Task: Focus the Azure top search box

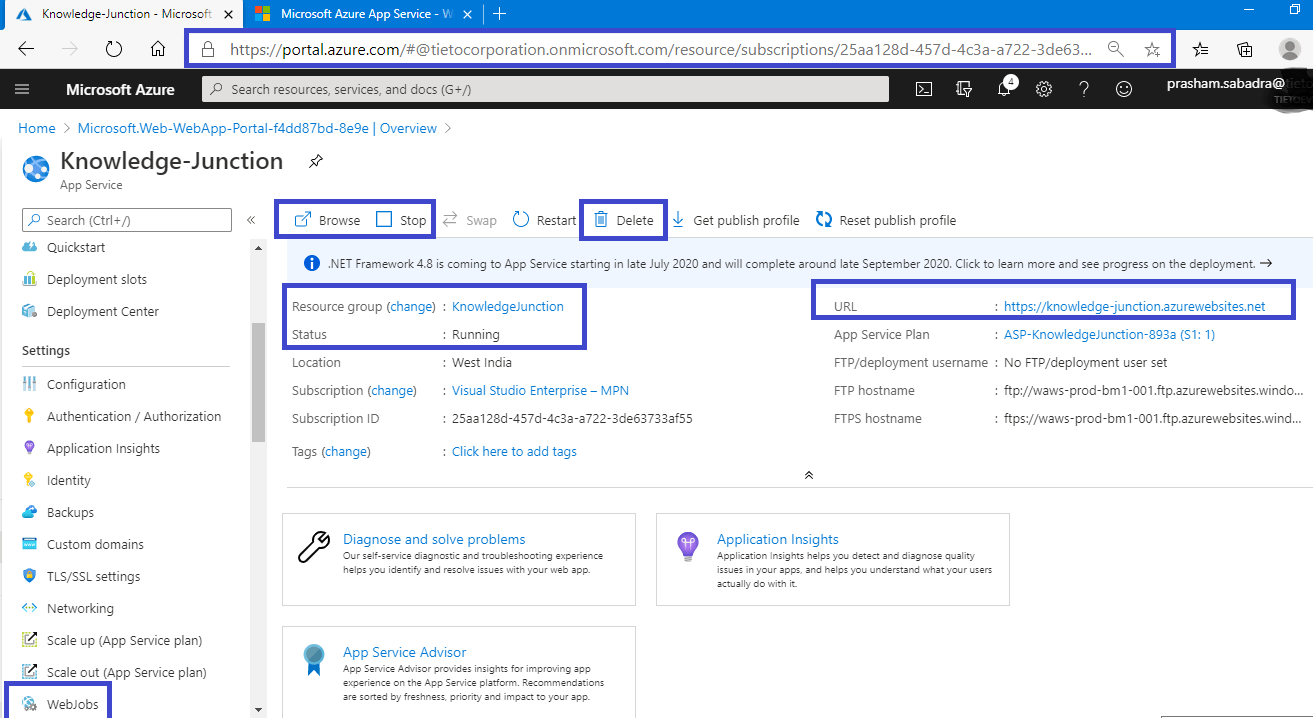Action: pos(545,89)
